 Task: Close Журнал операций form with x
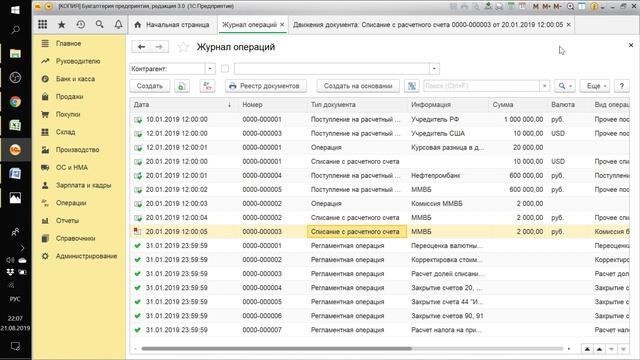click(x=631, y=45)
